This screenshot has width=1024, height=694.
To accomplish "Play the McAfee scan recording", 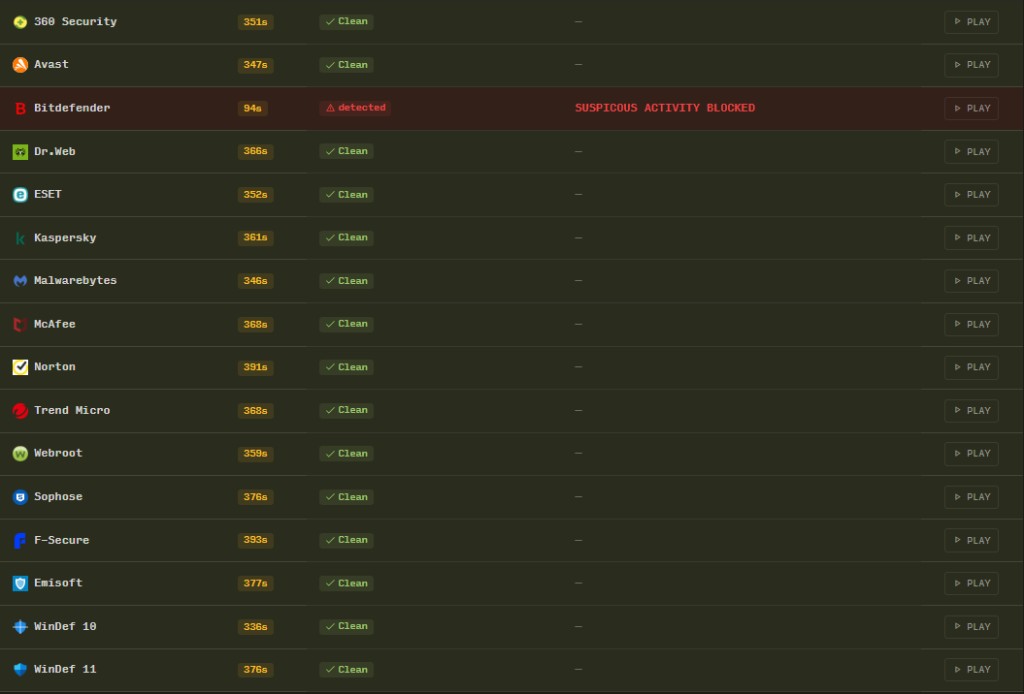I will tap(971, 324).
